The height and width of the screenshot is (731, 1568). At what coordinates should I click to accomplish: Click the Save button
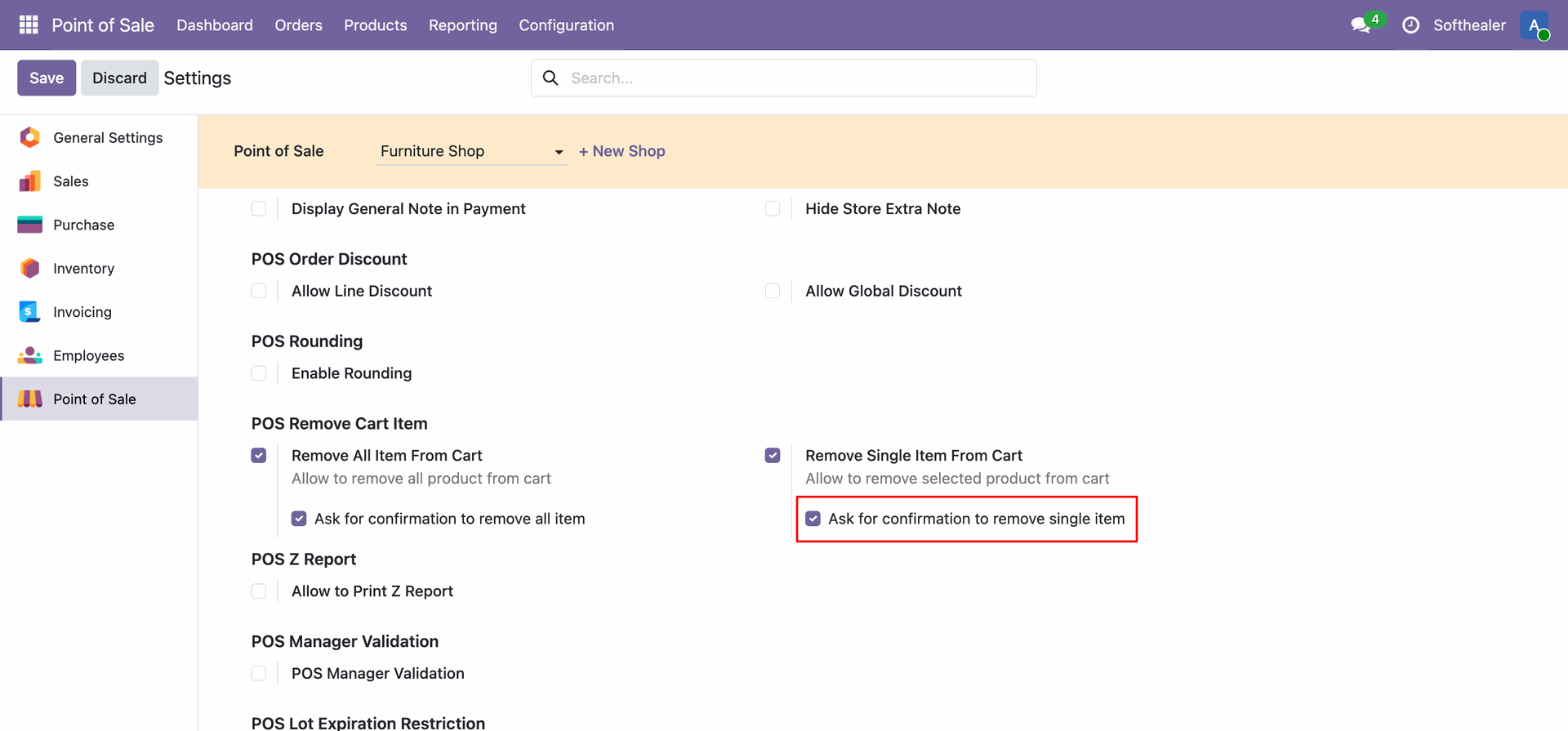[x=47, y=78]
